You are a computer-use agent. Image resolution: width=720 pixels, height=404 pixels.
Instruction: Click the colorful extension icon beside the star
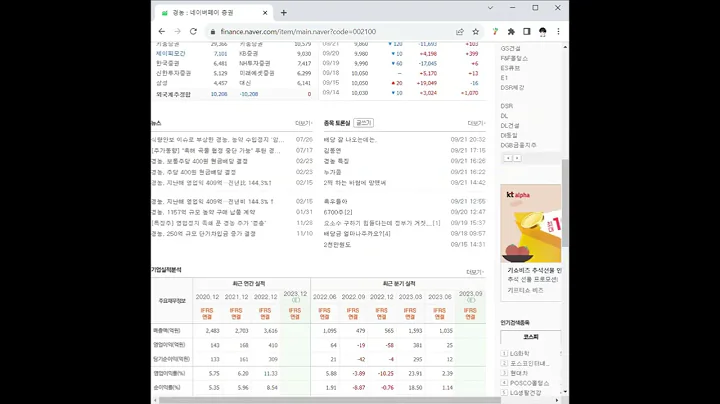click(x=495, y=32)
